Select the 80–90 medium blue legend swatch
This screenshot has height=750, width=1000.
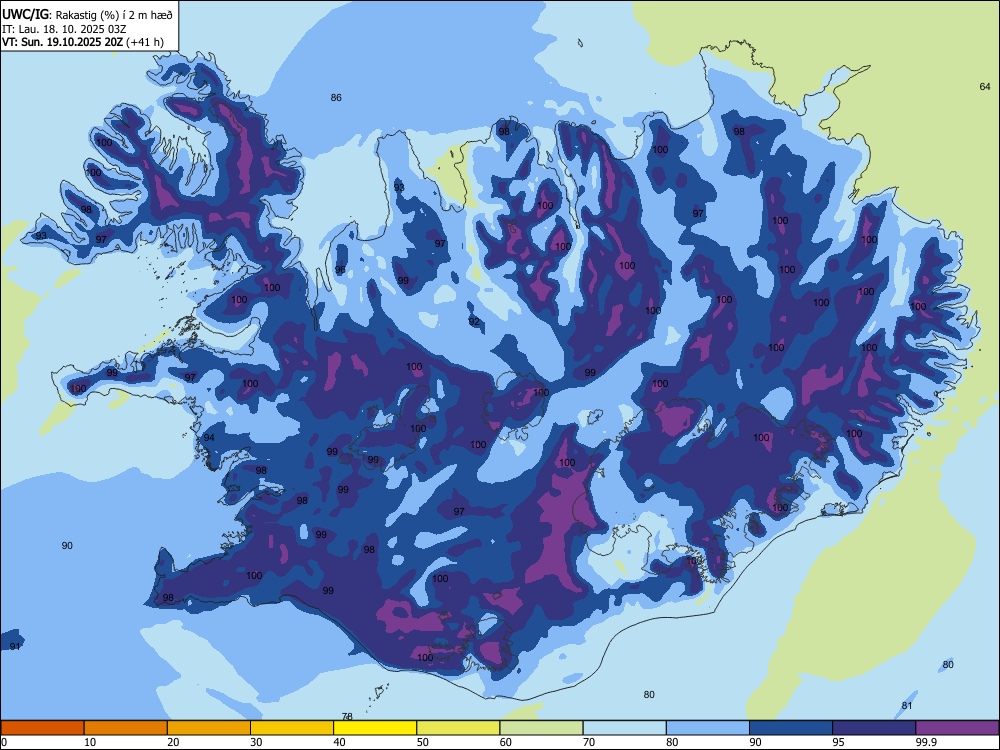pos(707,728)
